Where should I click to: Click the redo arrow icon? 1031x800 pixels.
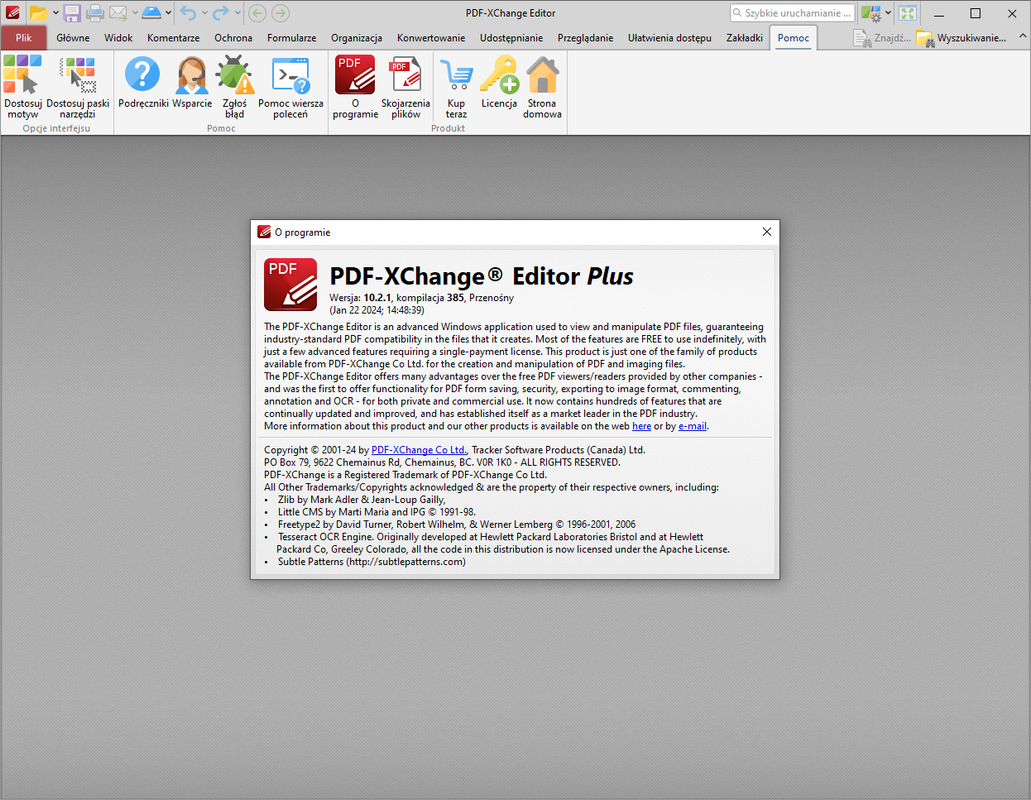tap(221, 13)
